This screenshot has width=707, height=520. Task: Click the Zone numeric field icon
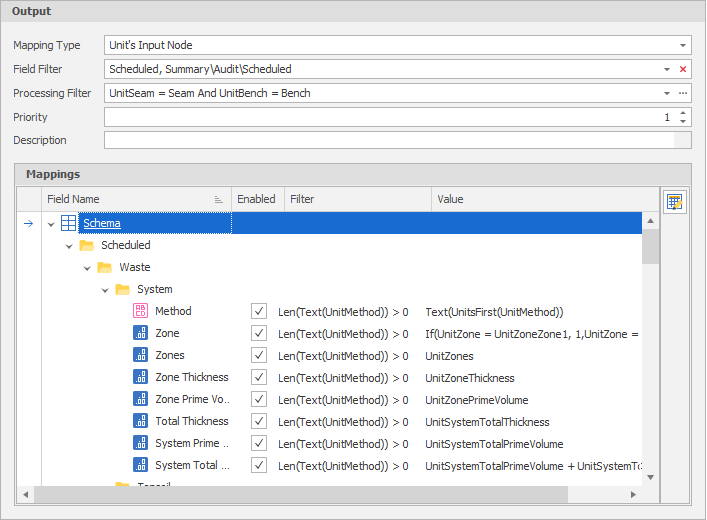tap(140, 333)
